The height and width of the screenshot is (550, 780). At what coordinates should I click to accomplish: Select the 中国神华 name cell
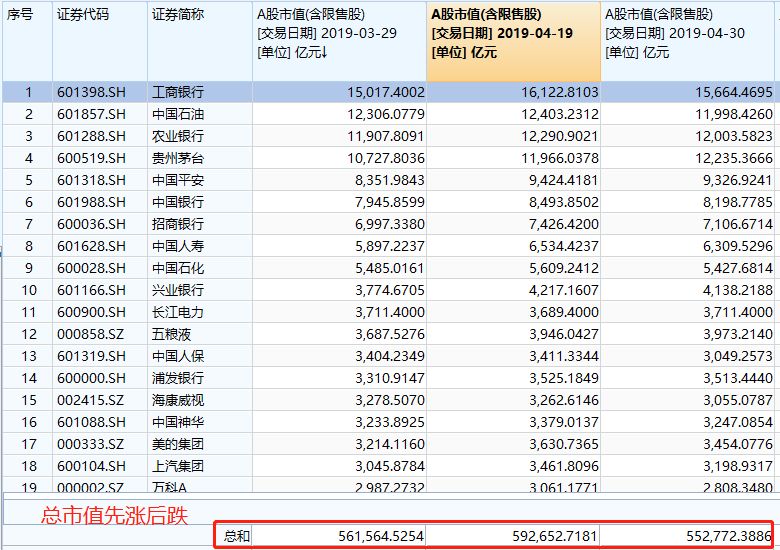[x=200, y=422]
